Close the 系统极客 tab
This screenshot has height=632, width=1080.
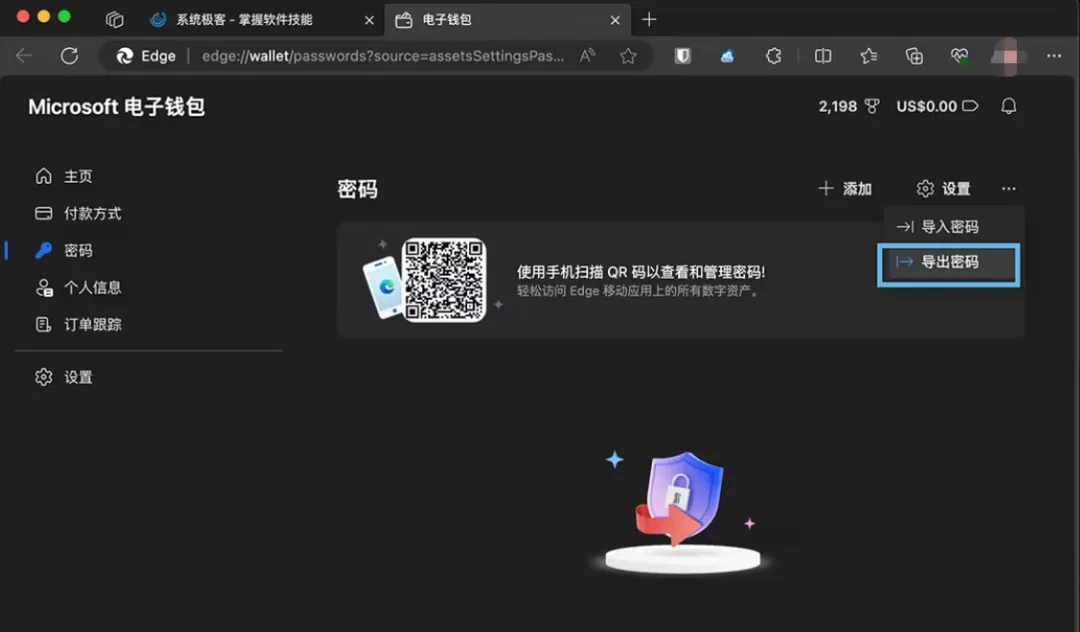(369, 20)
